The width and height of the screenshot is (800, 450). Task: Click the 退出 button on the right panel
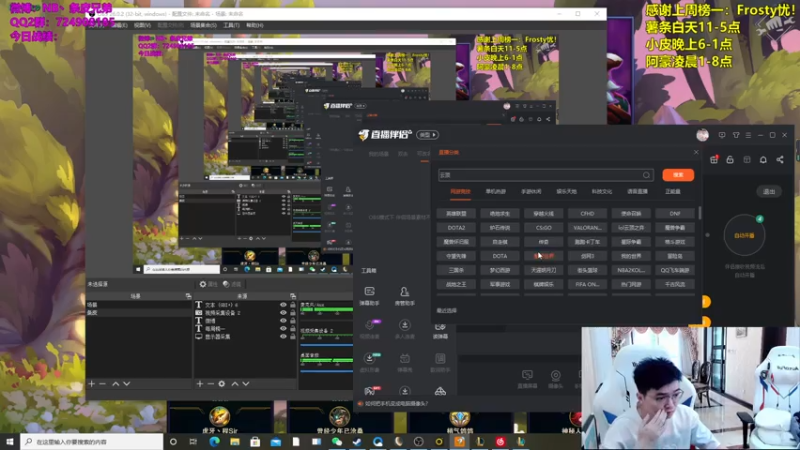(769, 191)
